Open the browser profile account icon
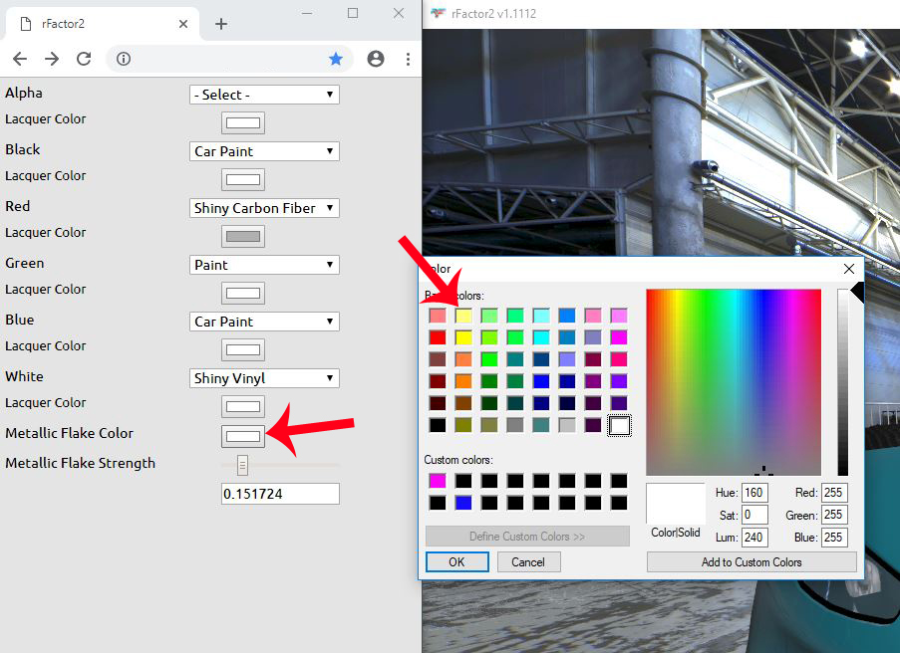 375,59
